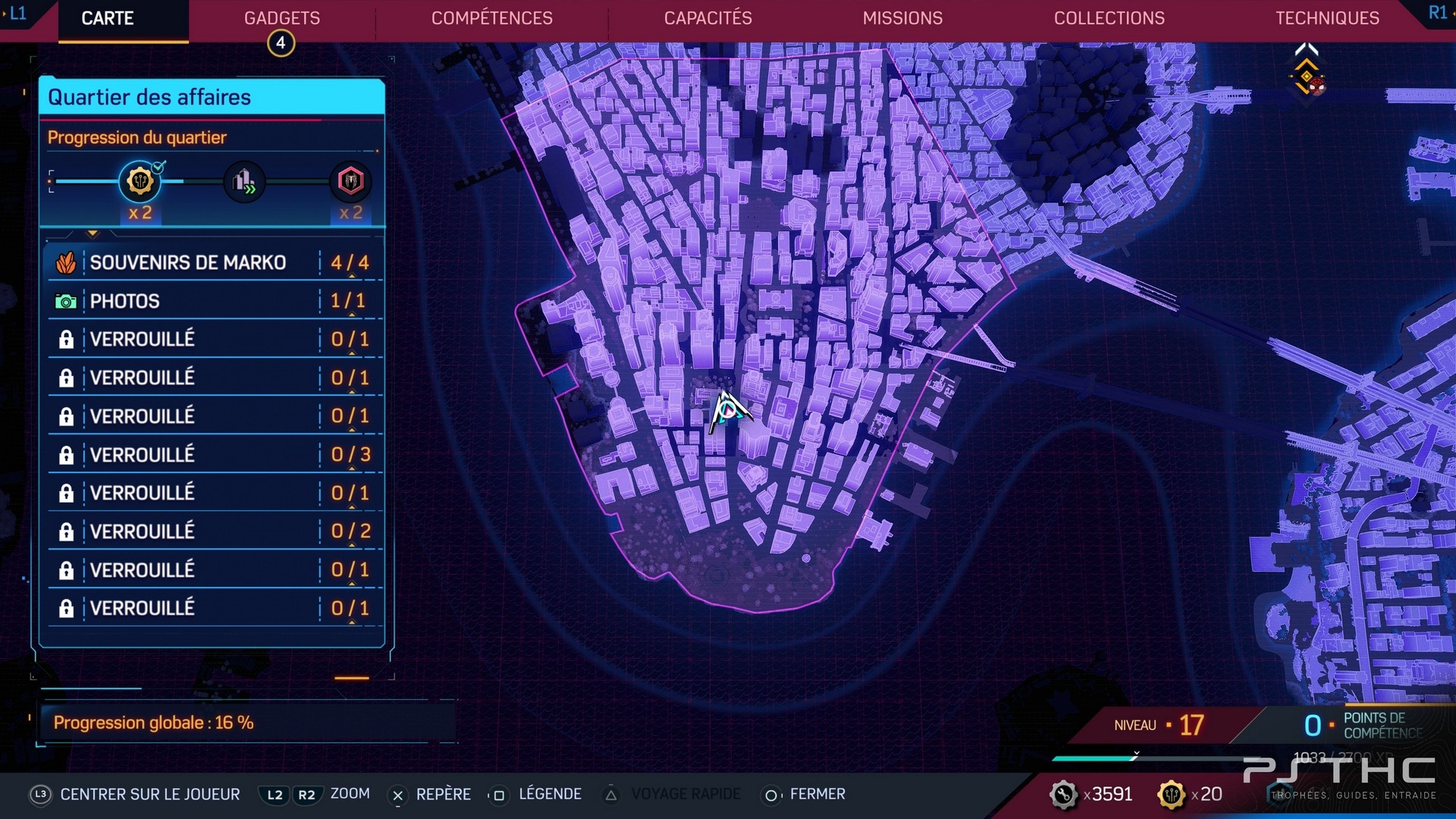Click the Quartier des affaires header
Screen dimensions: 1456x819
[212, 97]
